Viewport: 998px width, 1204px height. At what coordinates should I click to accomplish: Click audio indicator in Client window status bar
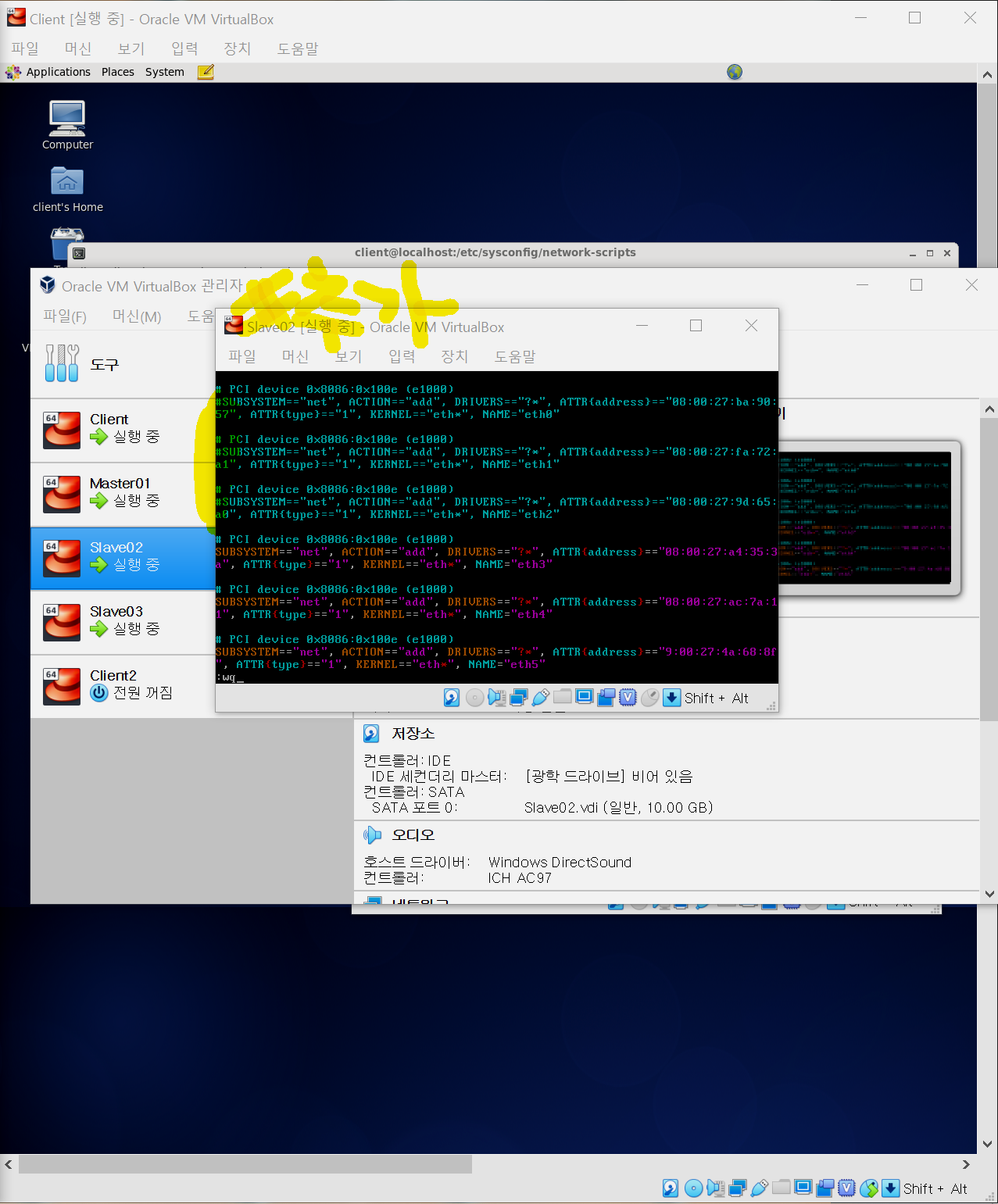715,1188
